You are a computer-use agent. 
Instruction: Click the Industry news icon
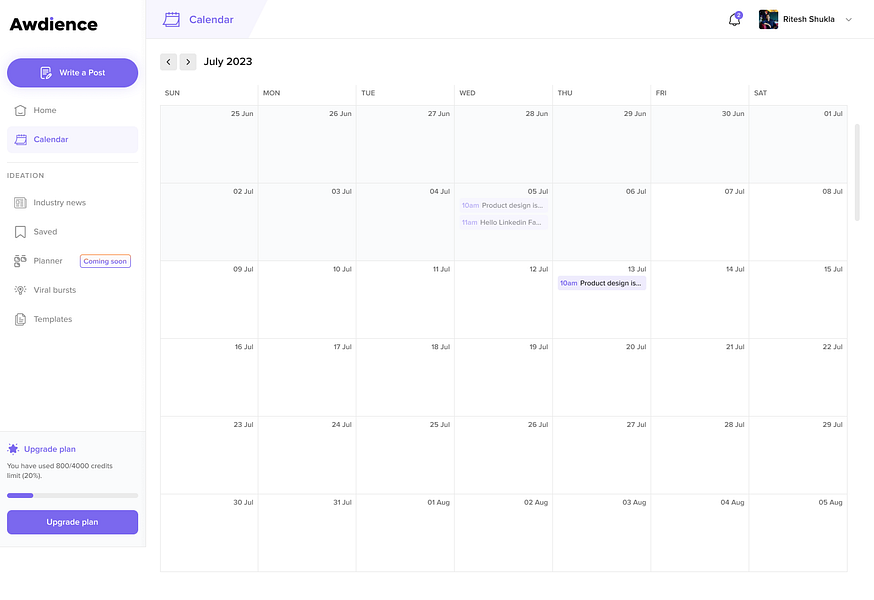point(20,203)
